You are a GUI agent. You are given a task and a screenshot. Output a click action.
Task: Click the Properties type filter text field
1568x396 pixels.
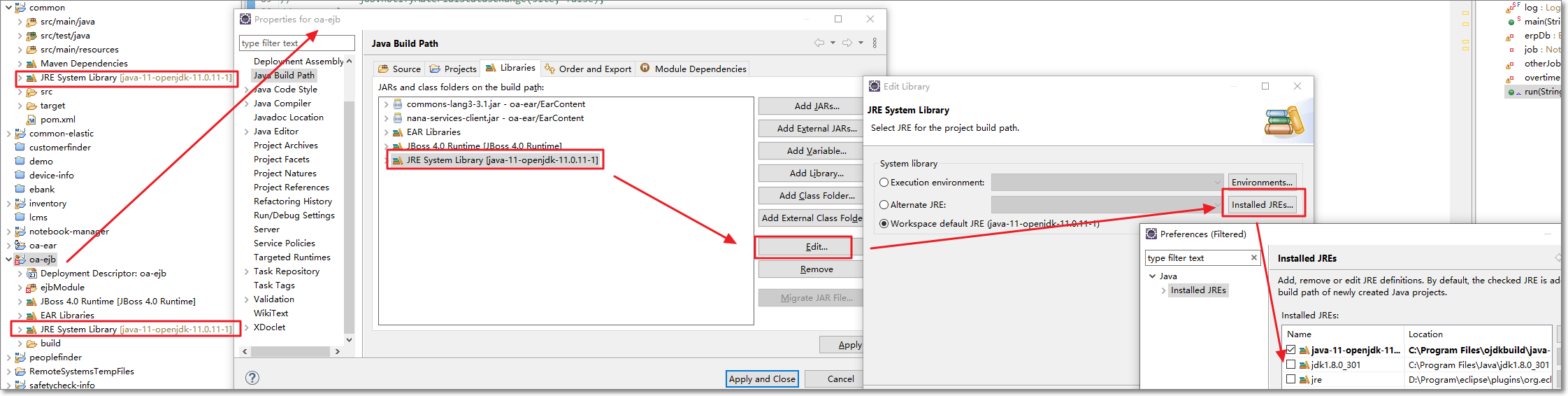point(296,43)
